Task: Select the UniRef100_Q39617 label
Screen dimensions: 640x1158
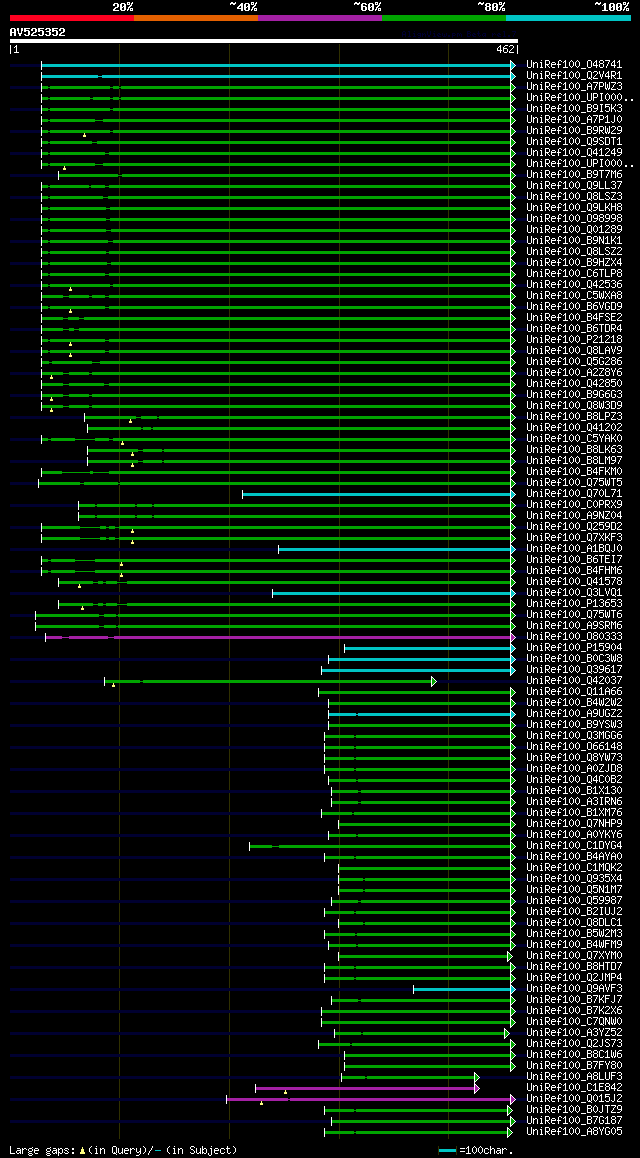Action: 574,670
